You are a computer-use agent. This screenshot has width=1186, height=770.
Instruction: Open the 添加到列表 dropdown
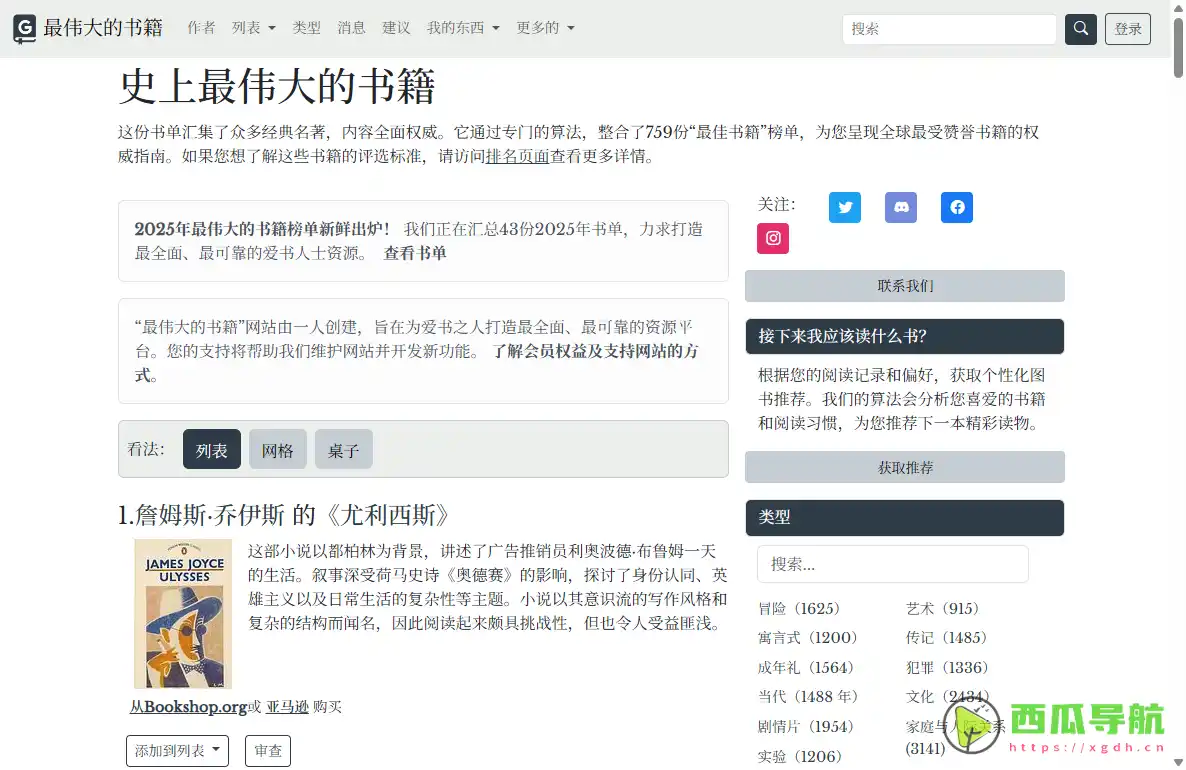point(177,750)
